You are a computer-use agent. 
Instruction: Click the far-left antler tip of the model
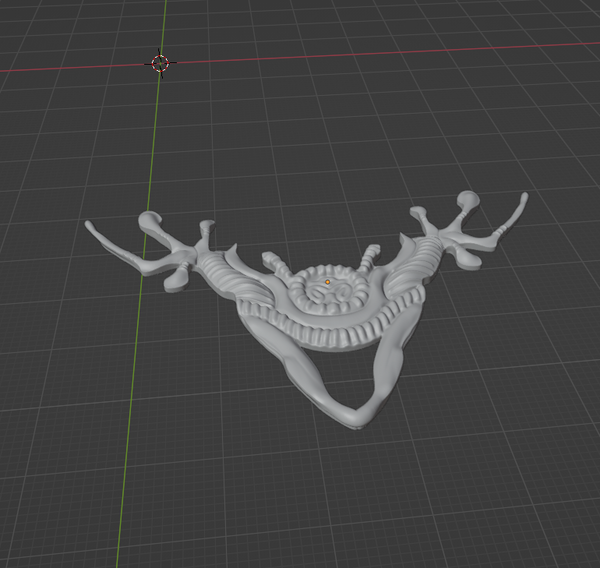coord(90,226)
